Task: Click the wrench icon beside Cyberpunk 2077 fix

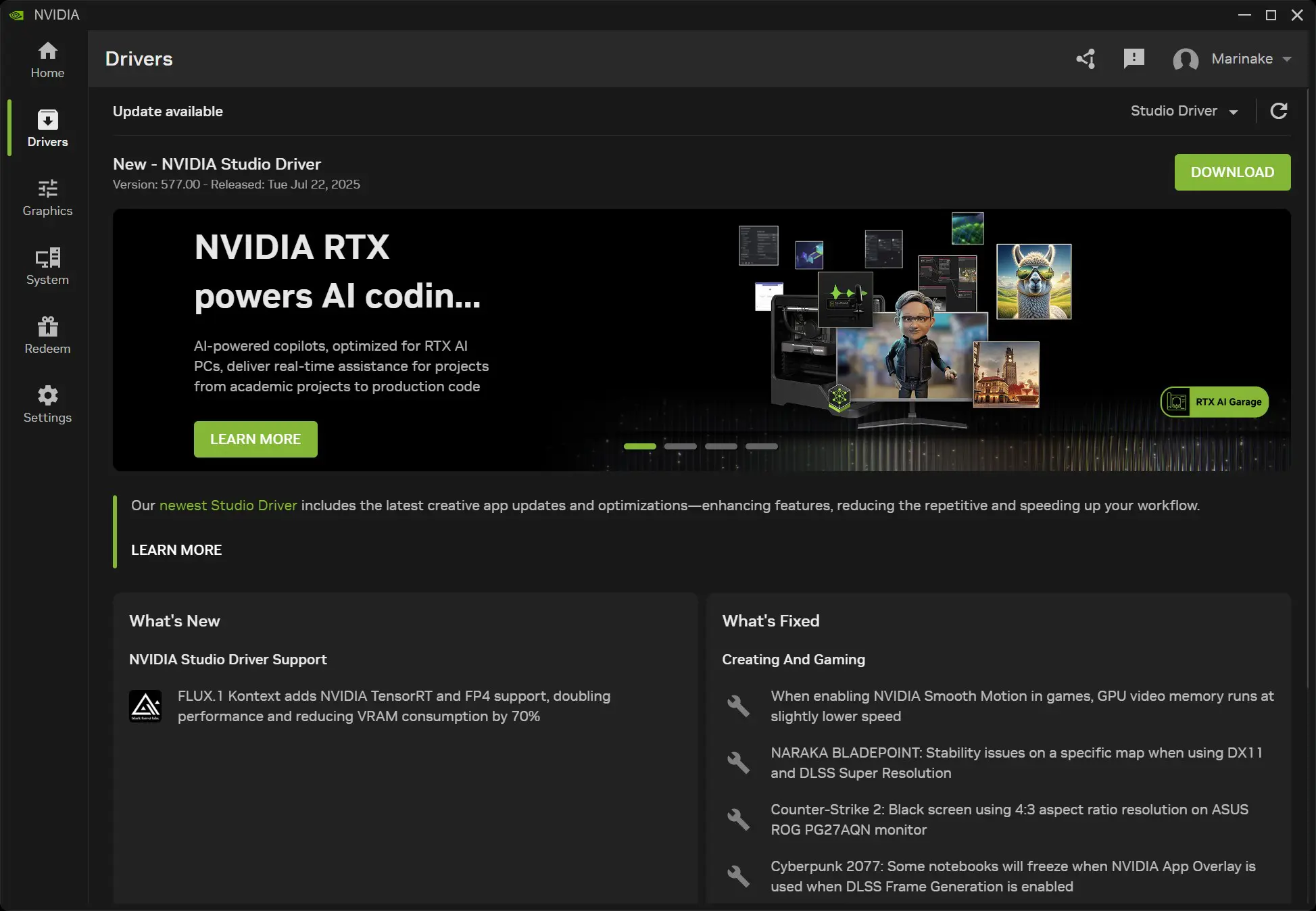Action: [x=738, y=877]
